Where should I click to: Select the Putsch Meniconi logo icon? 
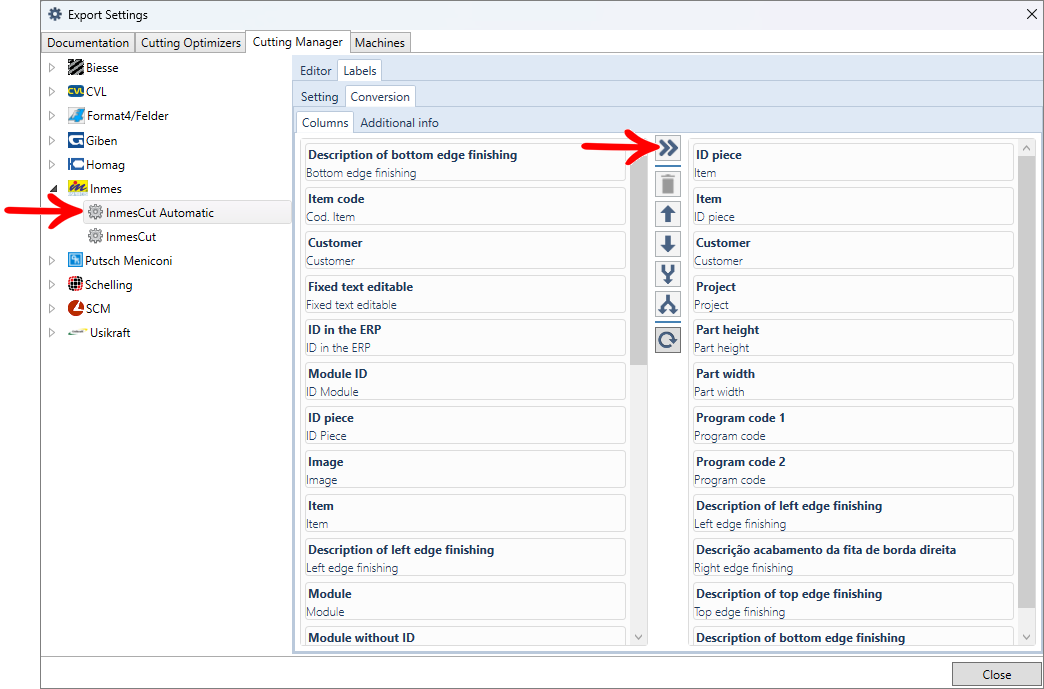tap(75, 260)
